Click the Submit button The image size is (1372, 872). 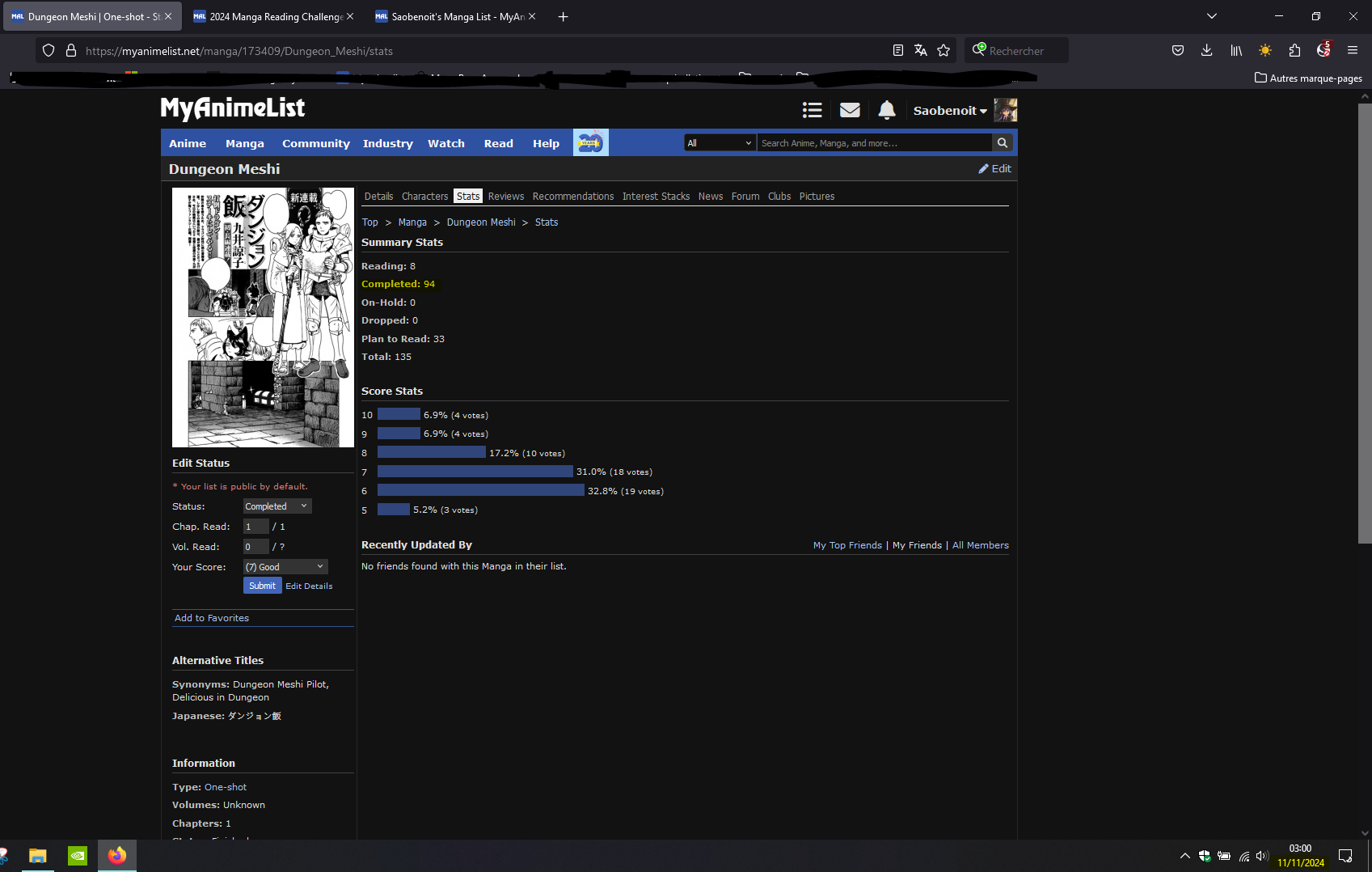[x=262, y=586]
